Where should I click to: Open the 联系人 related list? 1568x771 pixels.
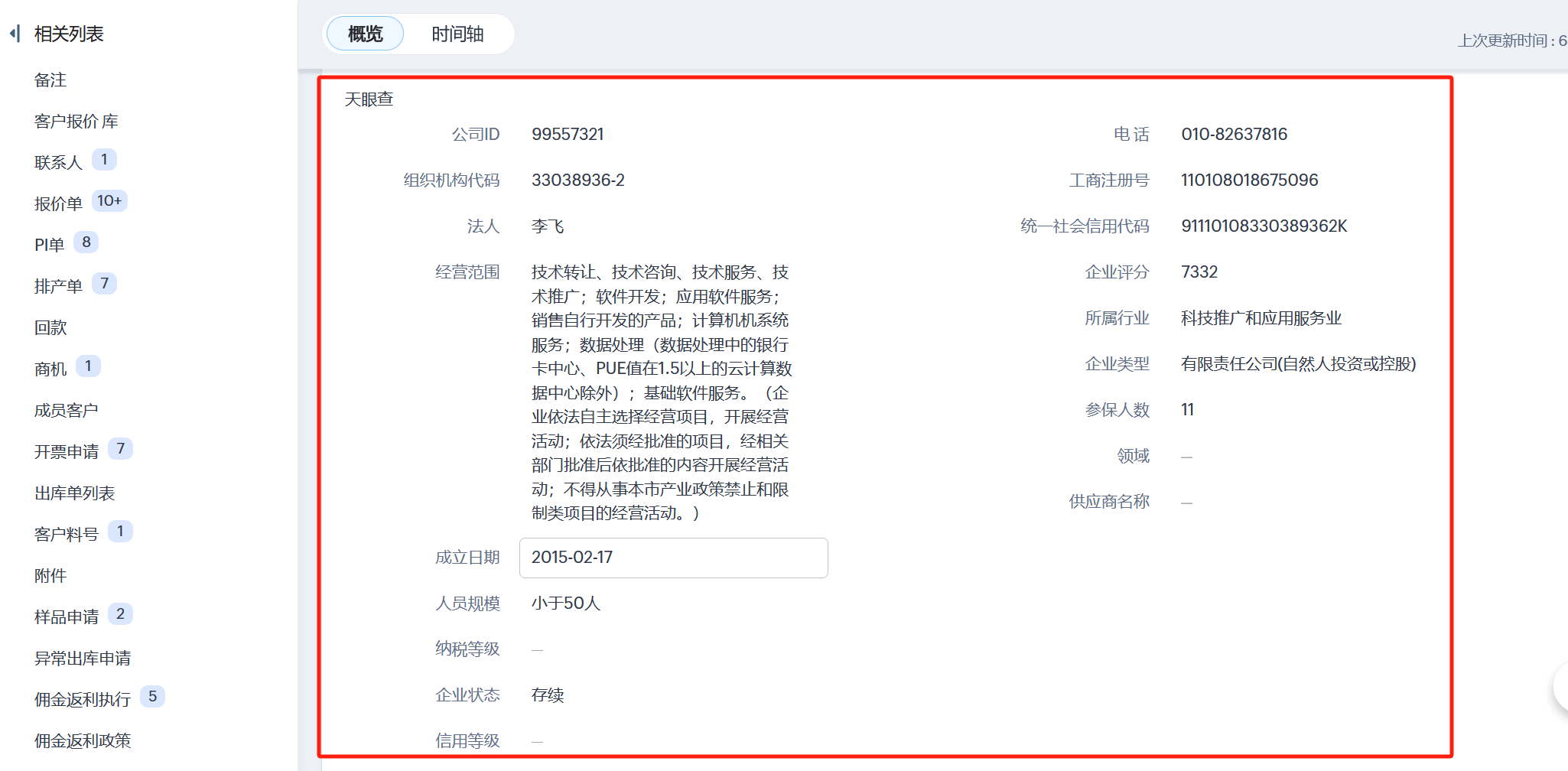pyautogui.click(x=58, y=162)
